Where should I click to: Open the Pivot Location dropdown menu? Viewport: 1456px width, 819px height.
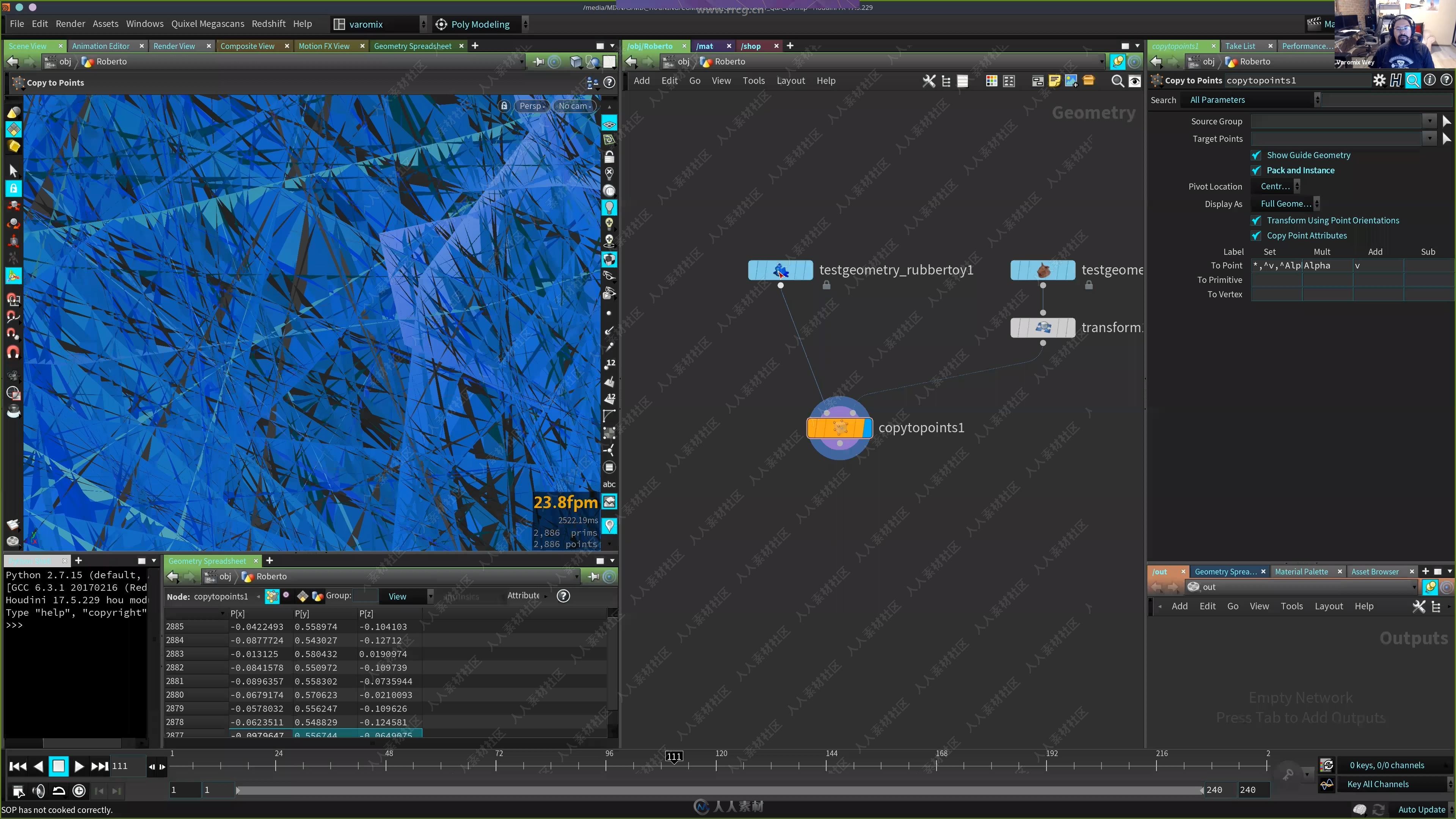tap(1285, 186)
